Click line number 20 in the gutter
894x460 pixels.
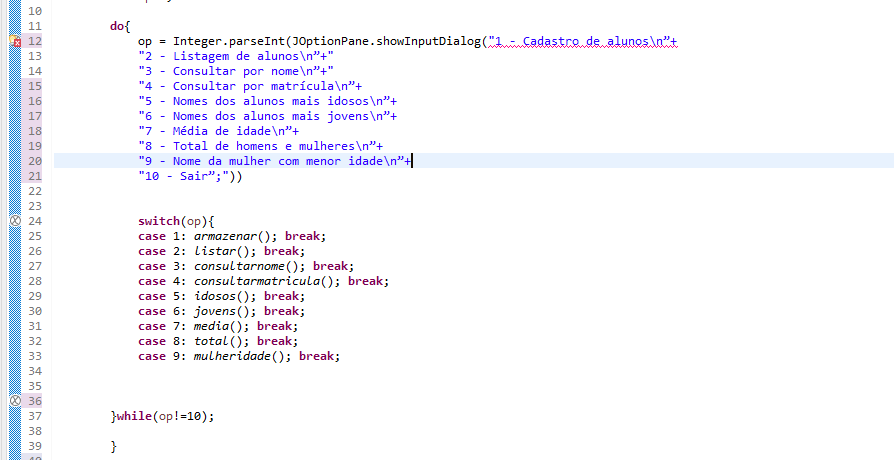[x=35, y=161]
